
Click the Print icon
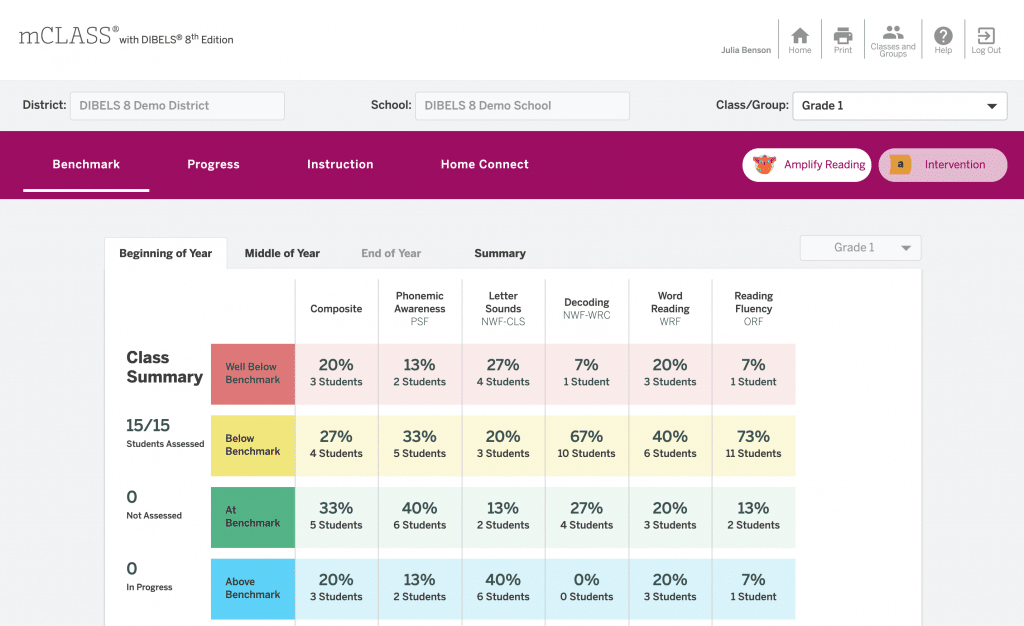click(842, 35)
